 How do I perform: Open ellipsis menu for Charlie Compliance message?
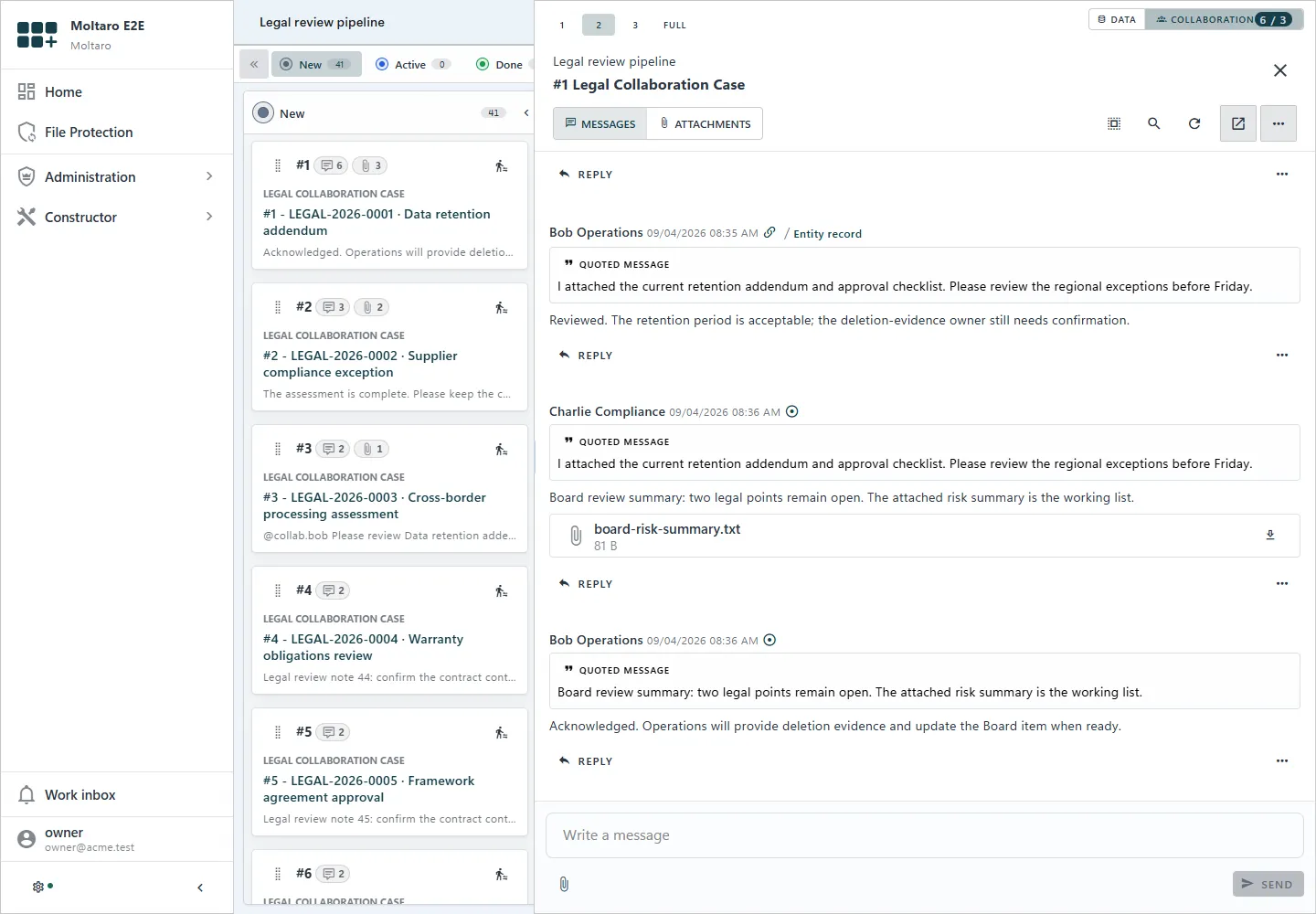(1282, 583)
